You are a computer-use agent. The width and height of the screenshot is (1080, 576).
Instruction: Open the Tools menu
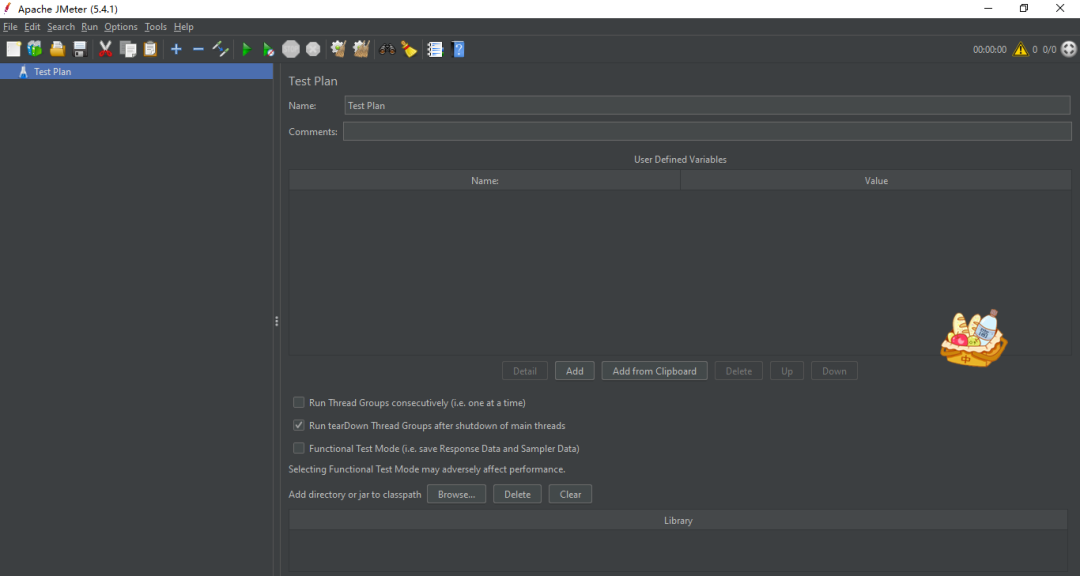156,27
